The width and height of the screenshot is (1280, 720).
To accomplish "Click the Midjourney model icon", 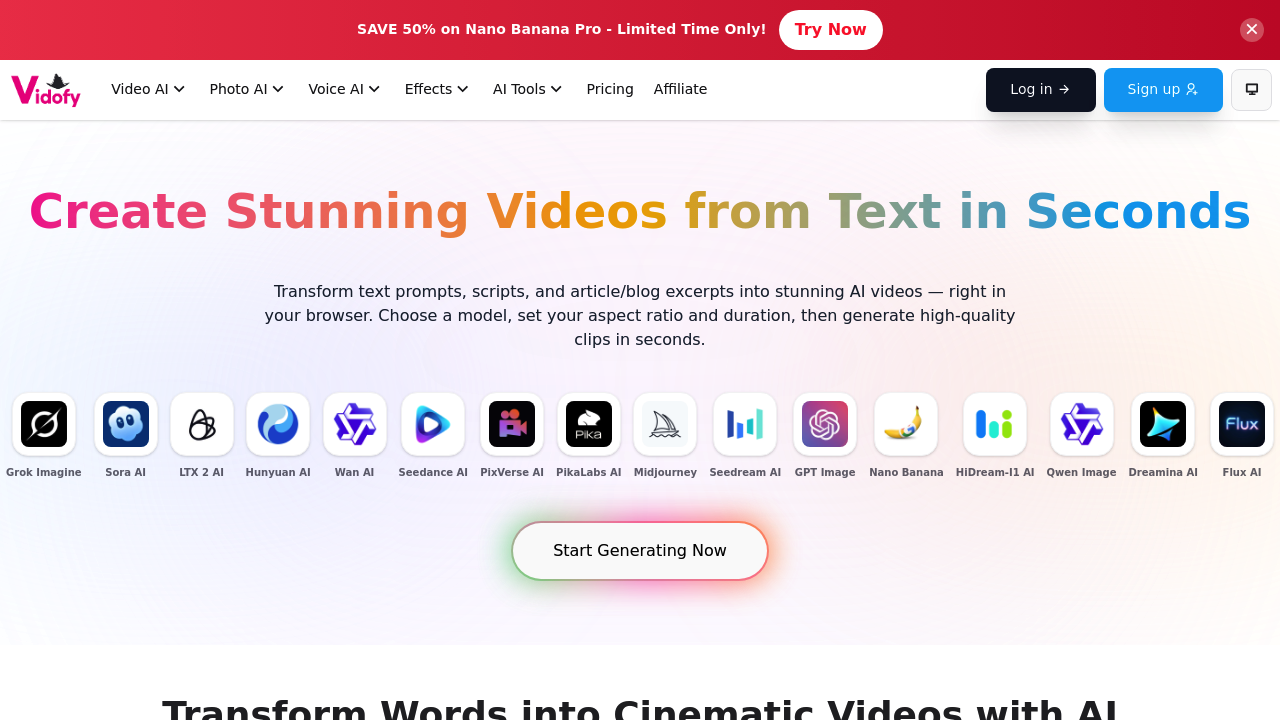I will coord(665,424).
